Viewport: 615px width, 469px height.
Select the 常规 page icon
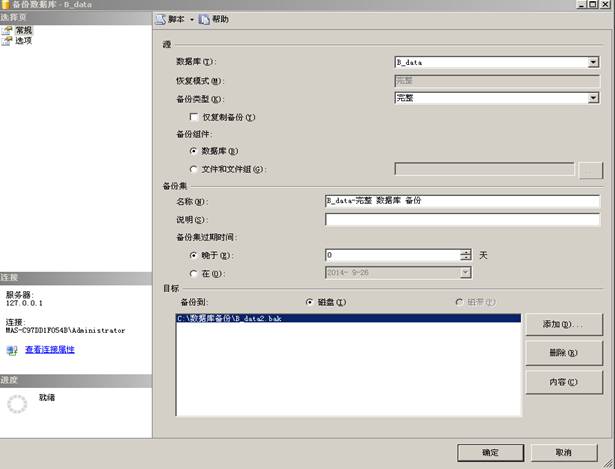(x=7, y=30)
